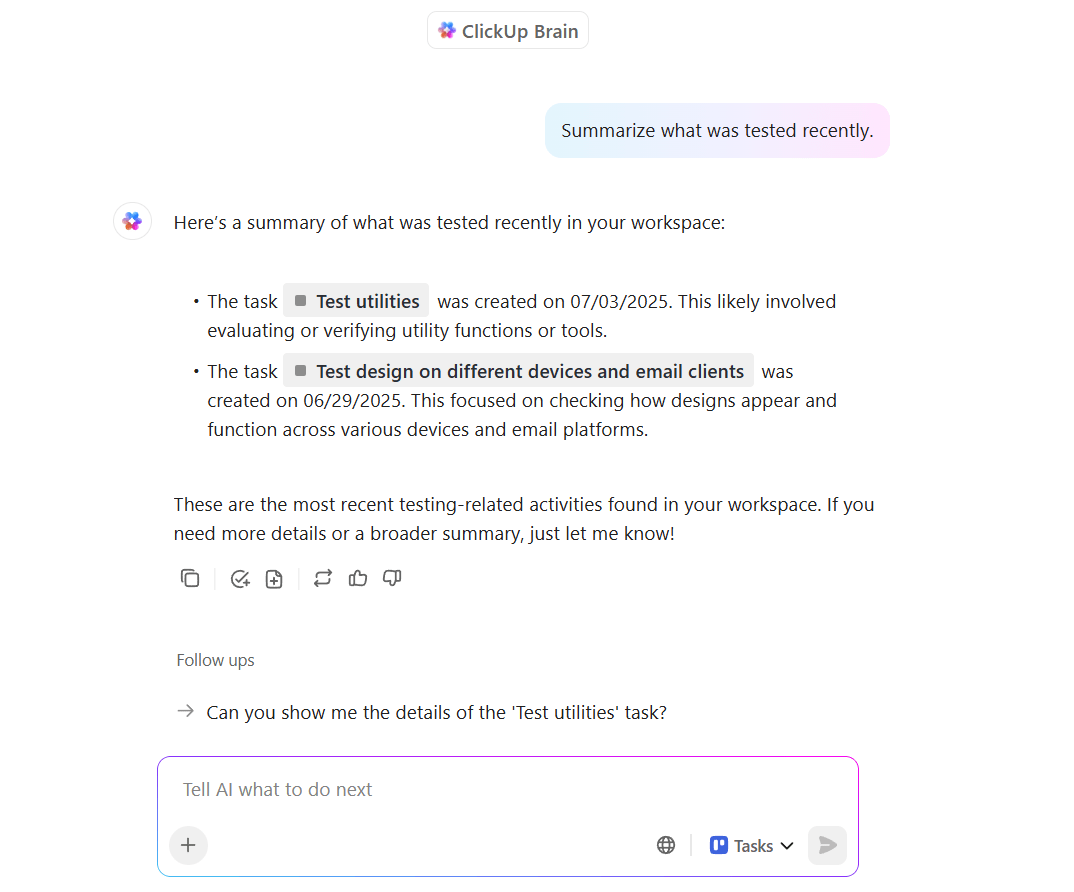Screen dimensions: 1074x892
Task: Create a task from this response
Action: [240, 578]
